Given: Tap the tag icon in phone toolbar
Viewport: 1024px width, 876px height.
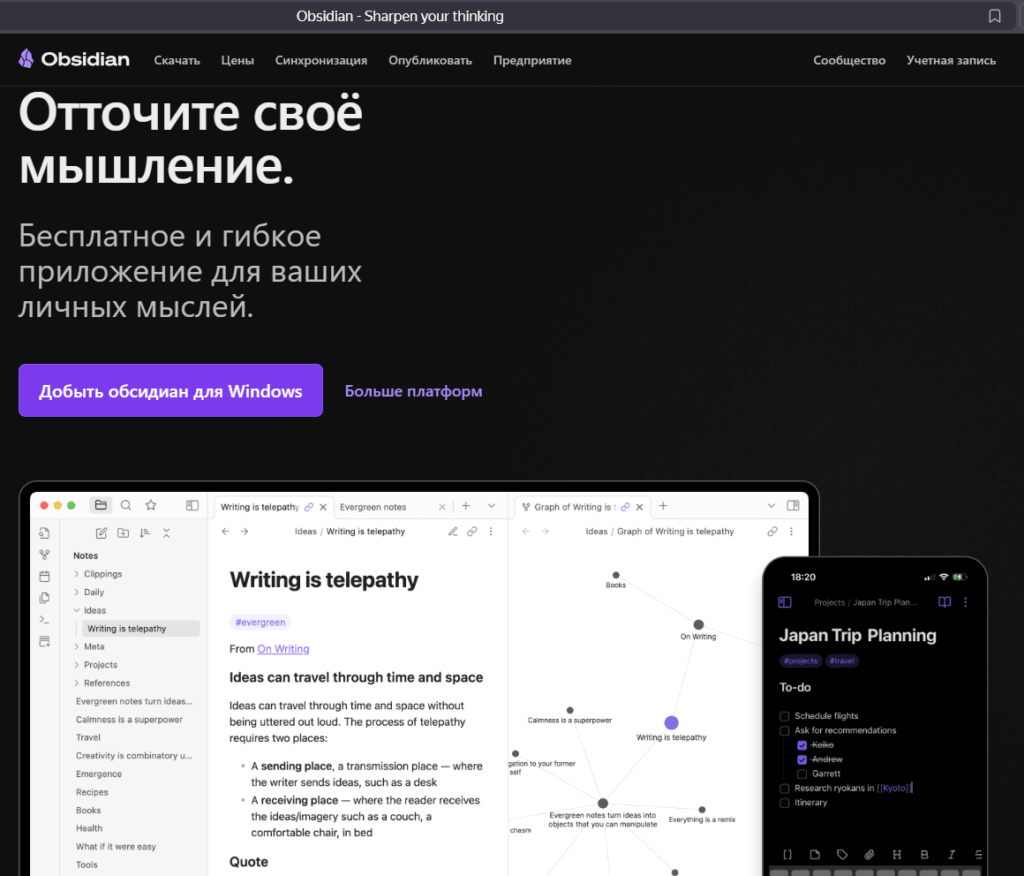Looking at the screenshot, I should coord(842,854).
